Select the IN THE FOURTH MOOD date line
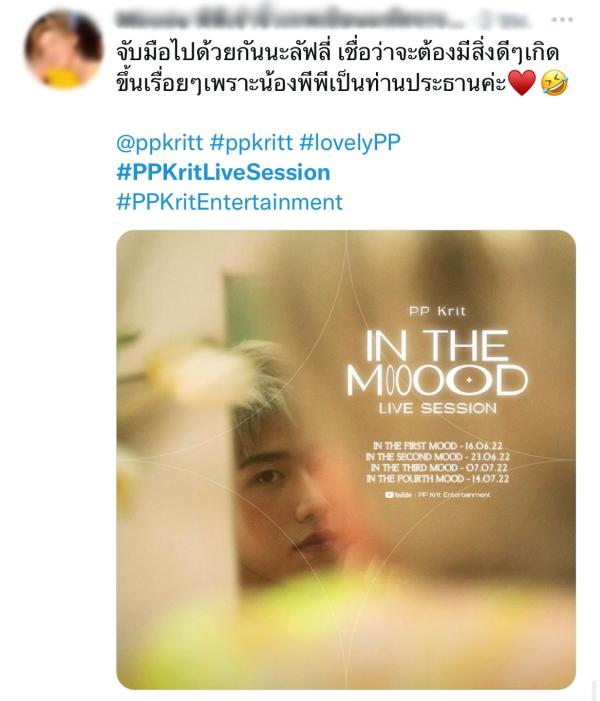Image resolution: width=600 pixels, height=701 pixels. pos(438,479)
